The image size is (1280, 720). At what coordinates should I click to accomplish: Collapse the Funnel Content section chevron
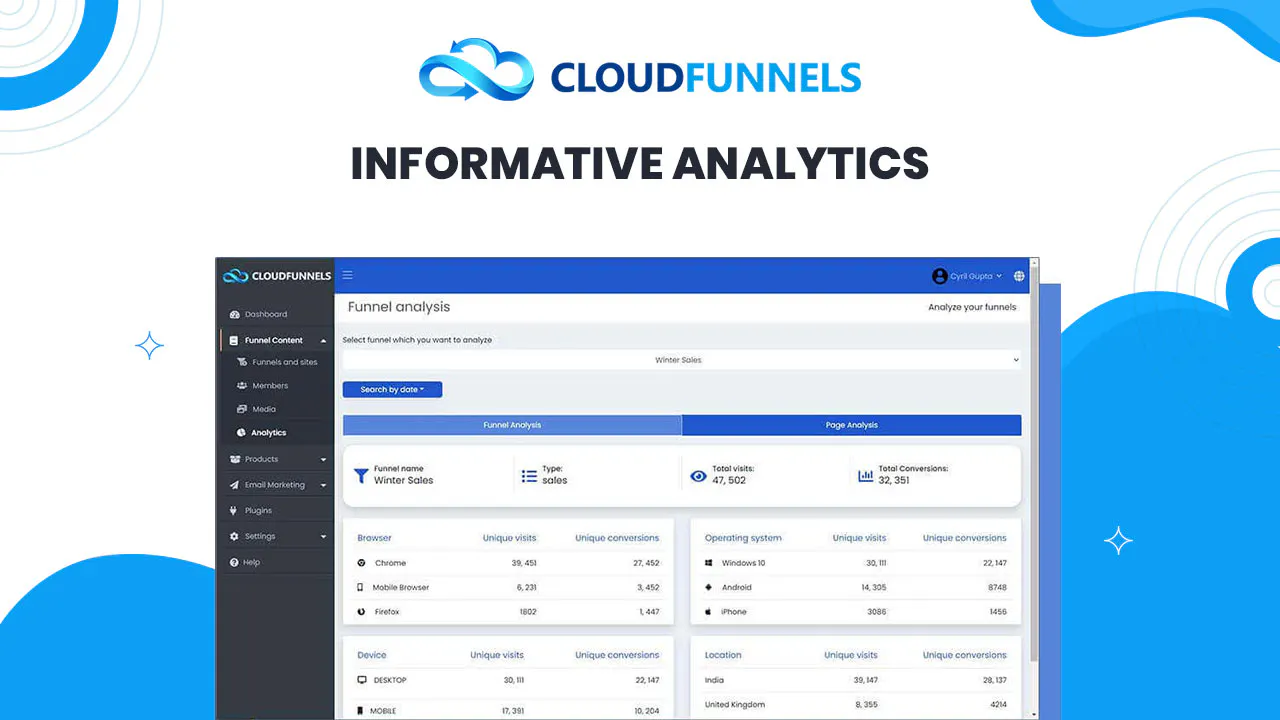point(323,341)
